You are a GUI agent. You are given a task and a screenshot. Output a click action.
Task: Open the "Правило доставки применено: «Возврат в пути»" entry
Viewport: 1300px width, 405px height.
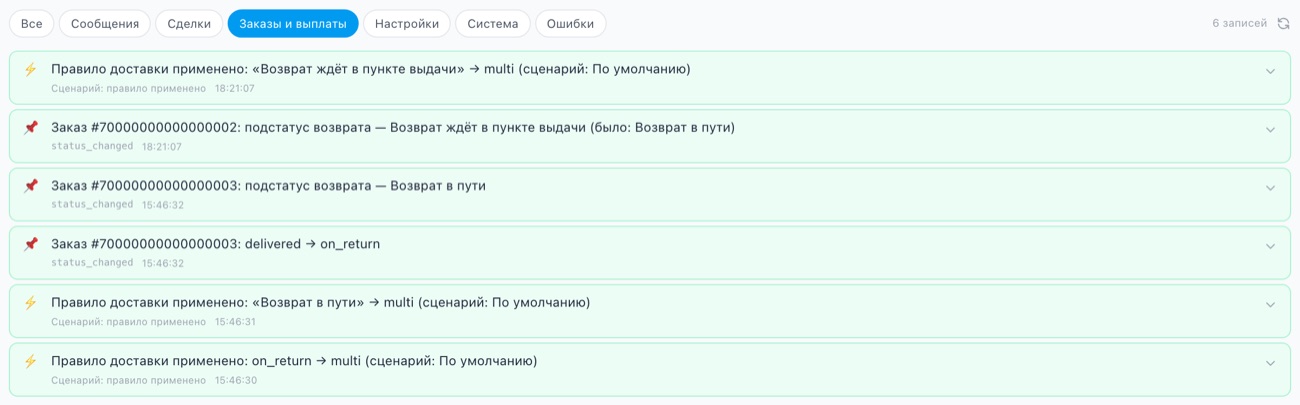point(650,311)
